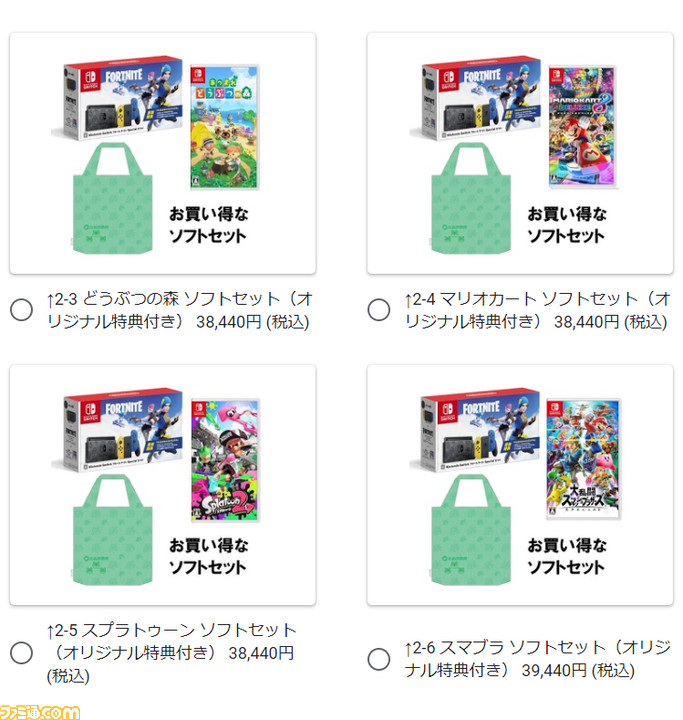Click the Animal Crossing game cover image

pos(225,127)
